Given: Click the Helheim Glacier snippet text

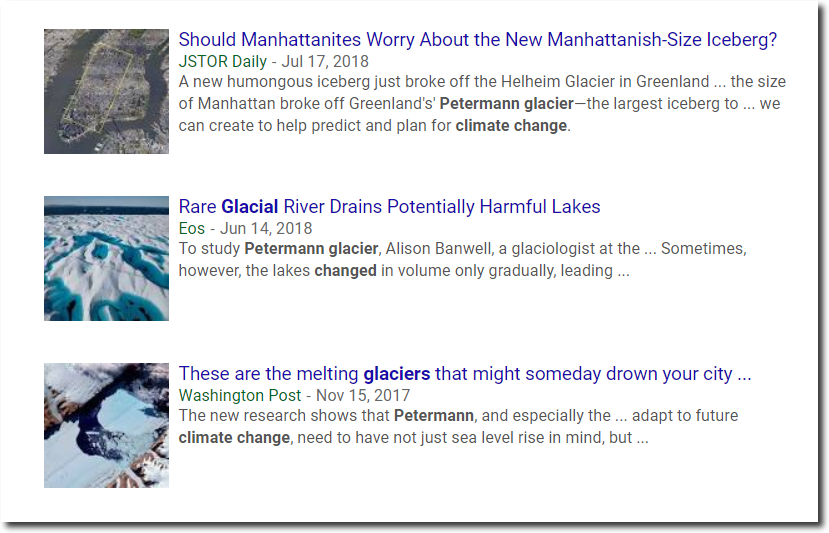Looking at the screenshot, I should (x=482, y=81).
